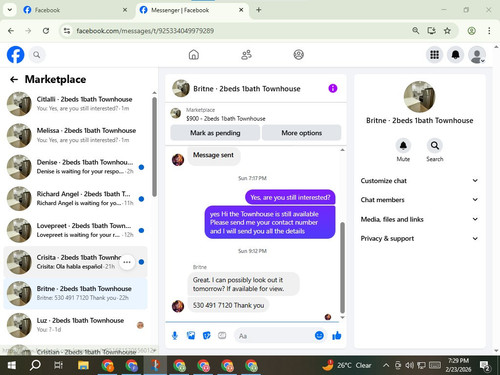Attach a photo file icon
The height and width of the screenshot is (375, 500).
[x=191, y=335]
